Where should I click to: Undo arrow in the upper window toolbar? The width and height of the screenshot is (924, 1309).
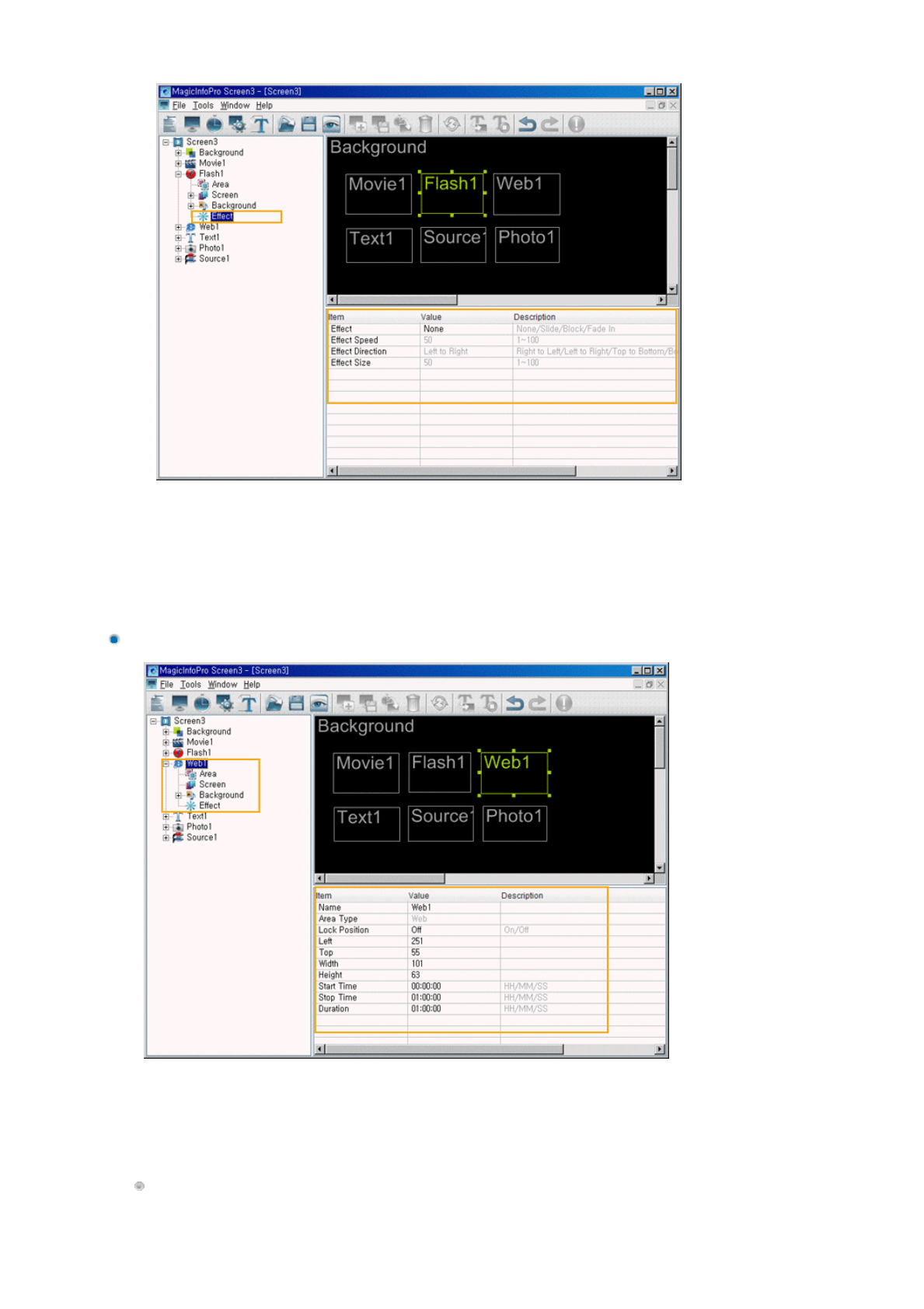click(x=527, y=124)
